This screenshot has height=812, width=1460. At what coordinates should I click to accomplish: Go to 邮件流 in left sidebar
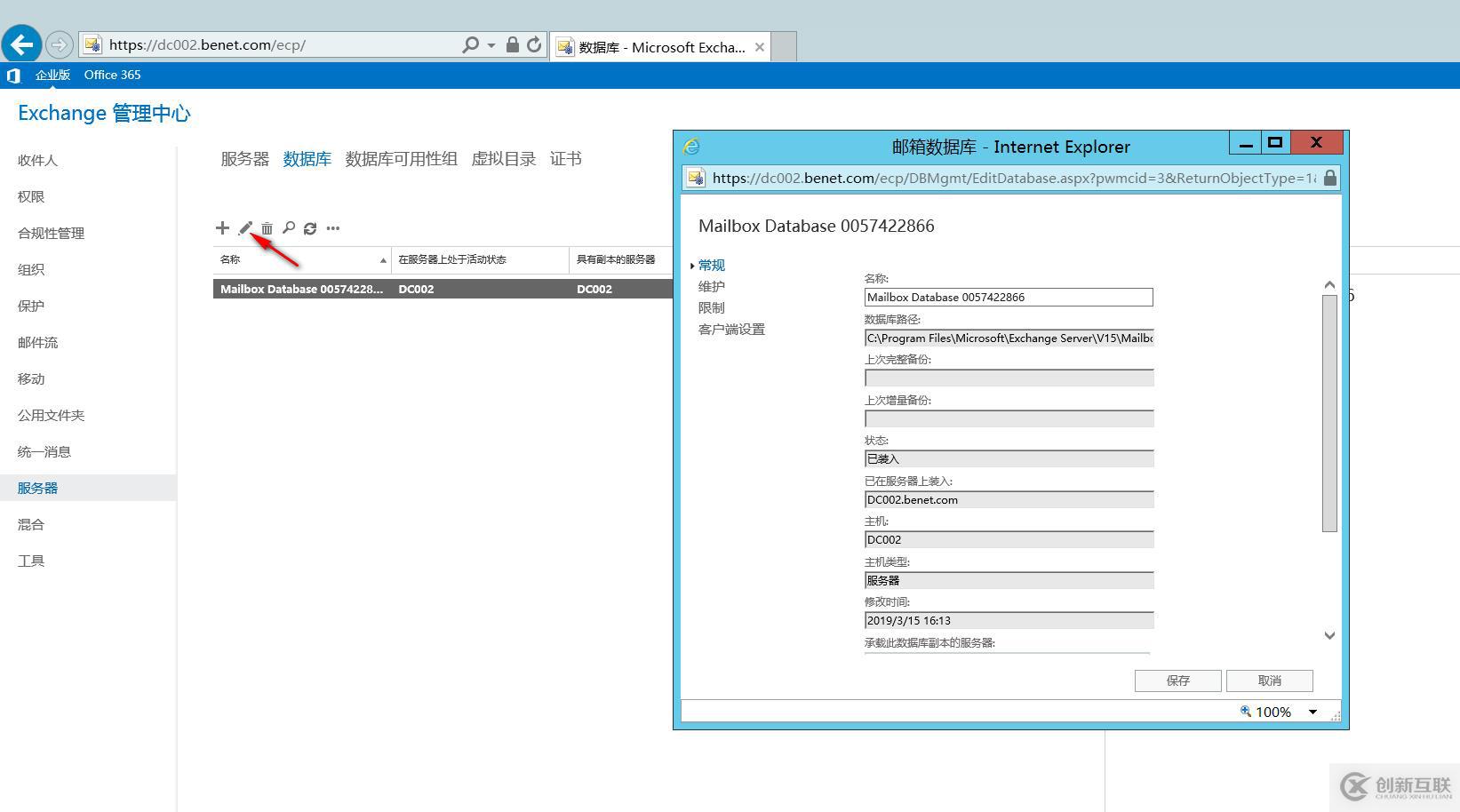pyautogui.click(x=37, y=342)
